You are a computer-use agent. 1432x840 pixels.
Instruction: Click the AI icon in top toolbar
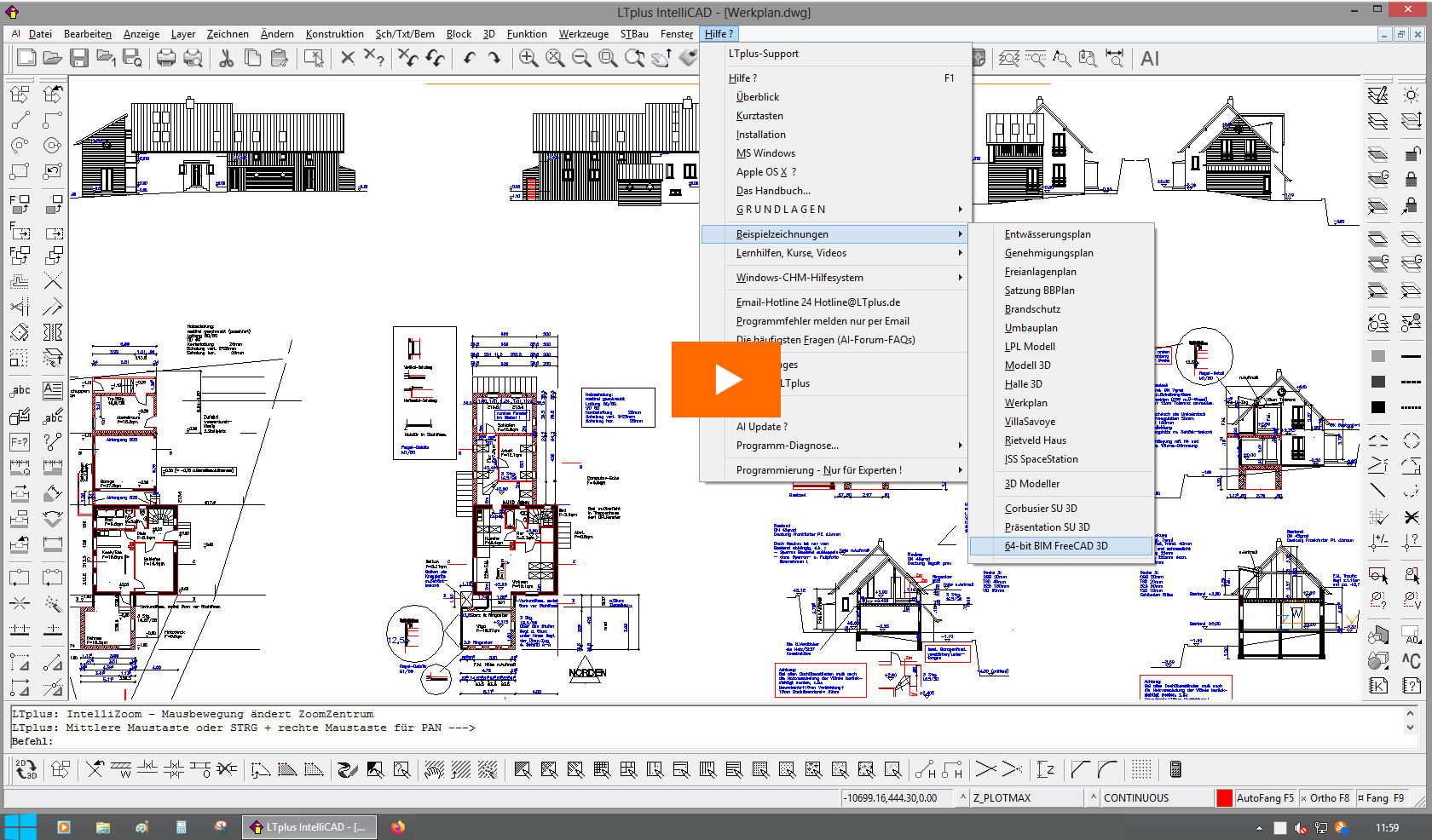pyautogui.click(x=1150, y=59)
